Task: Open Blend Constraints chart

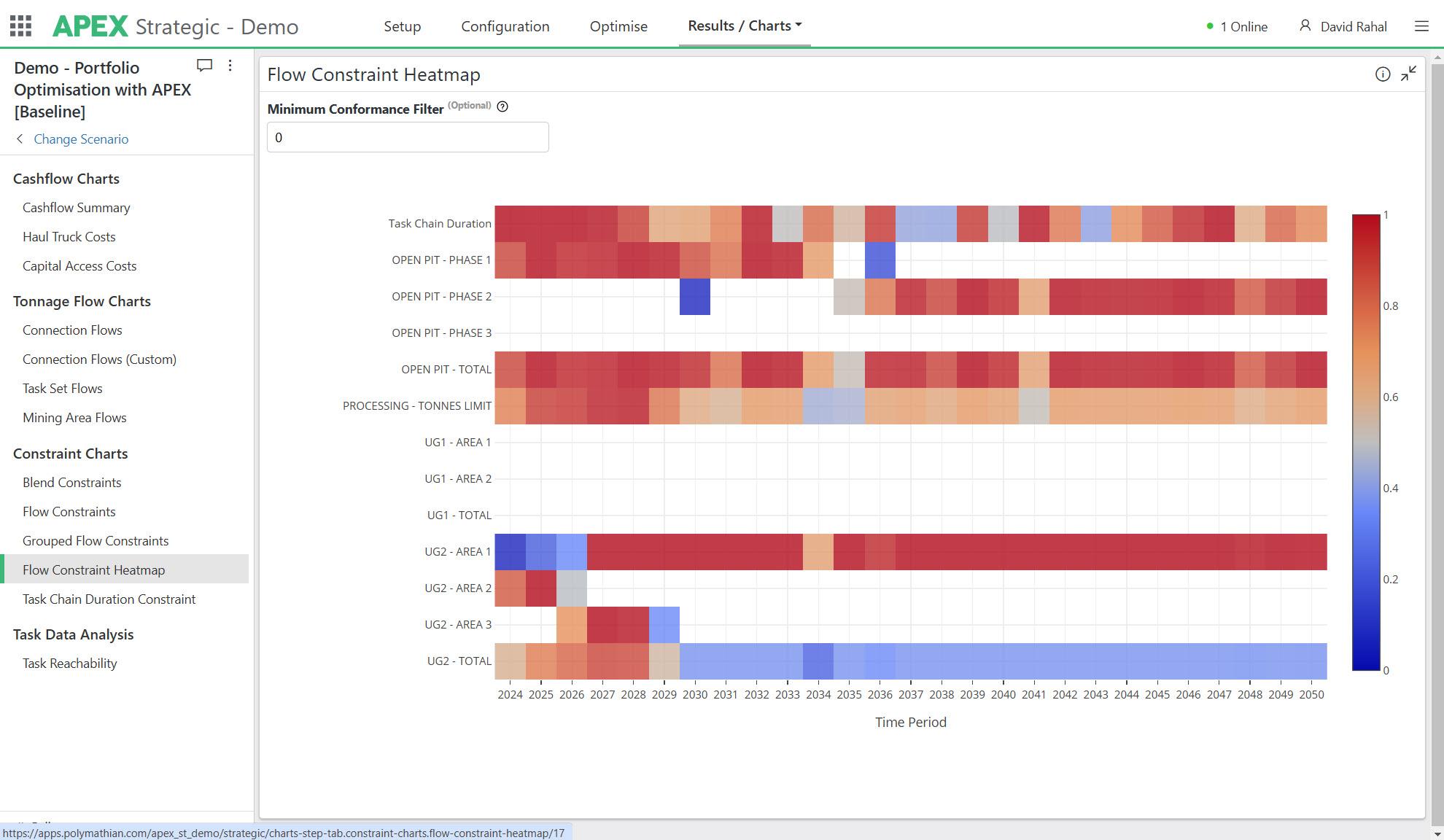Action: 72,483
